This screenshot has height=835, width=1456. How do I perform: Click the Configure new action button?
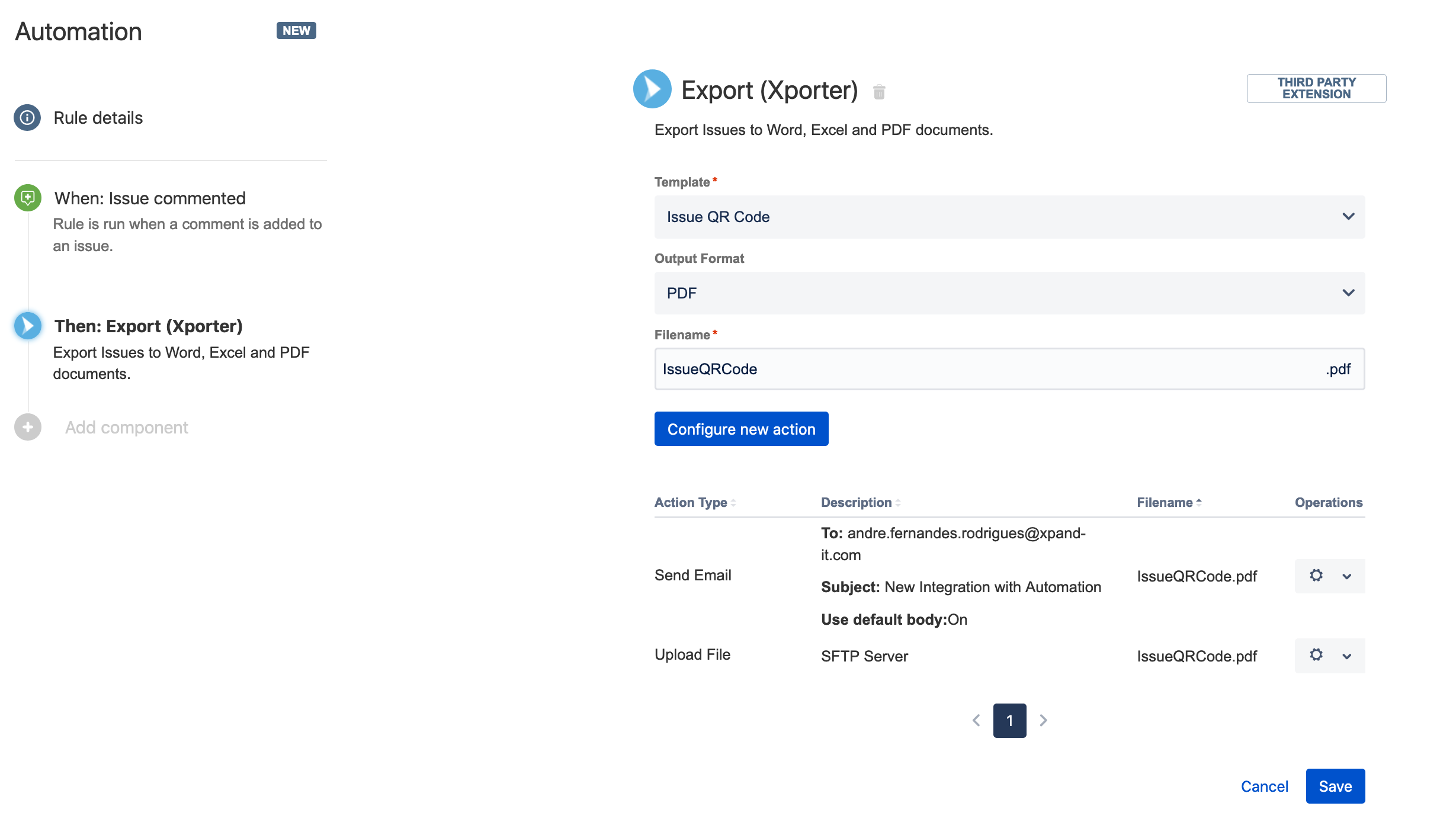point(741,429)
